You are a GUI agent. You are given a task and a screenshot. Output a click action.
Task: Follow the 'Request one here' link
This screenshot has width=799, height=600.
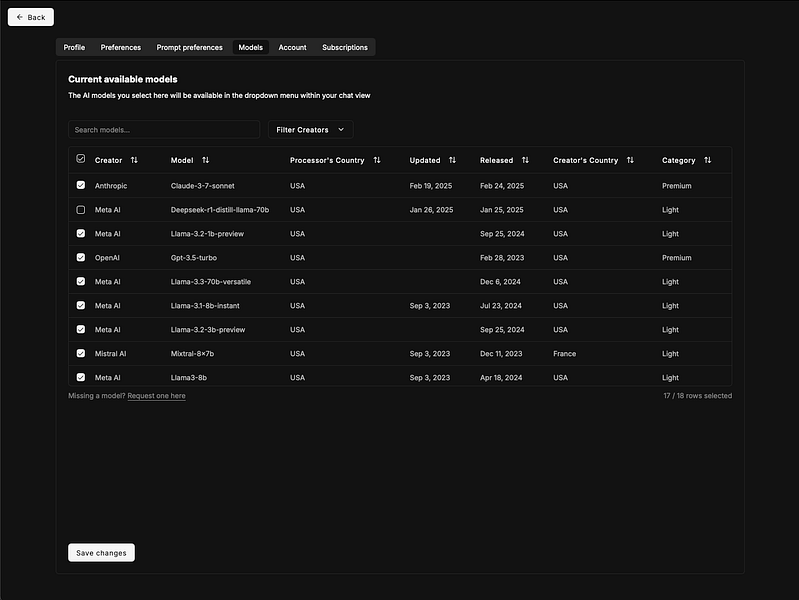[x=156, y=396]
